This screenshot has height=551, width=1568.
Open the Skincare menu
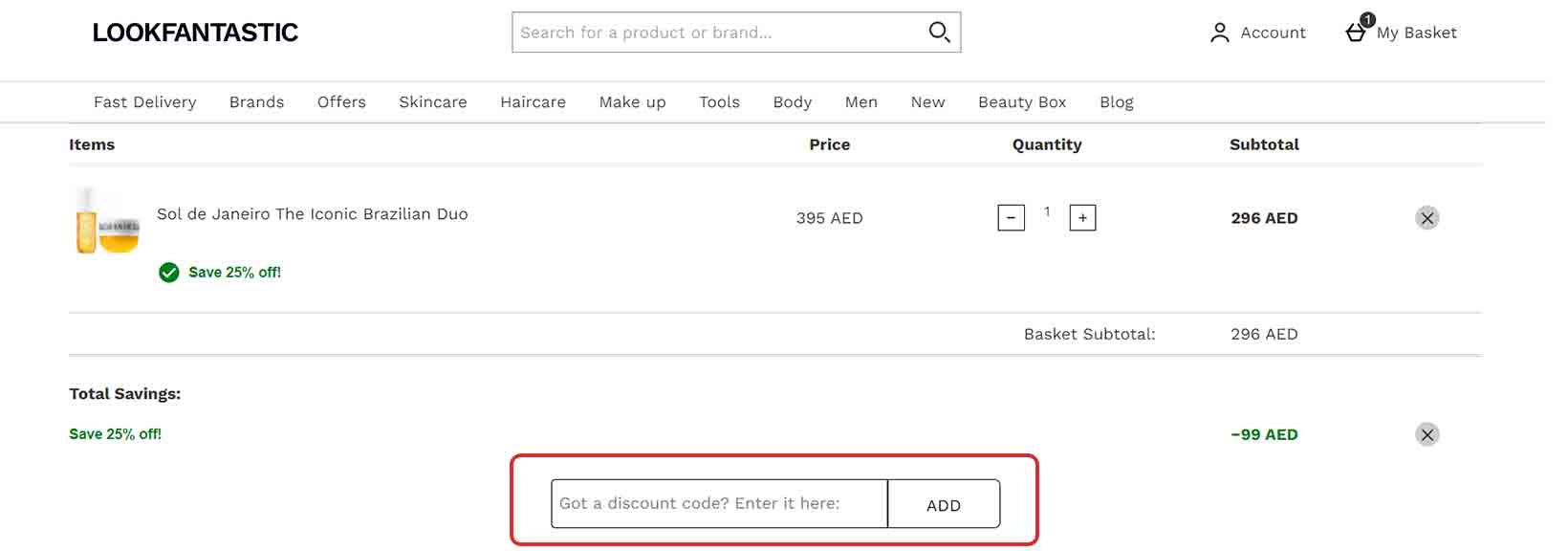pyautogui.click(x=432, y=101)
